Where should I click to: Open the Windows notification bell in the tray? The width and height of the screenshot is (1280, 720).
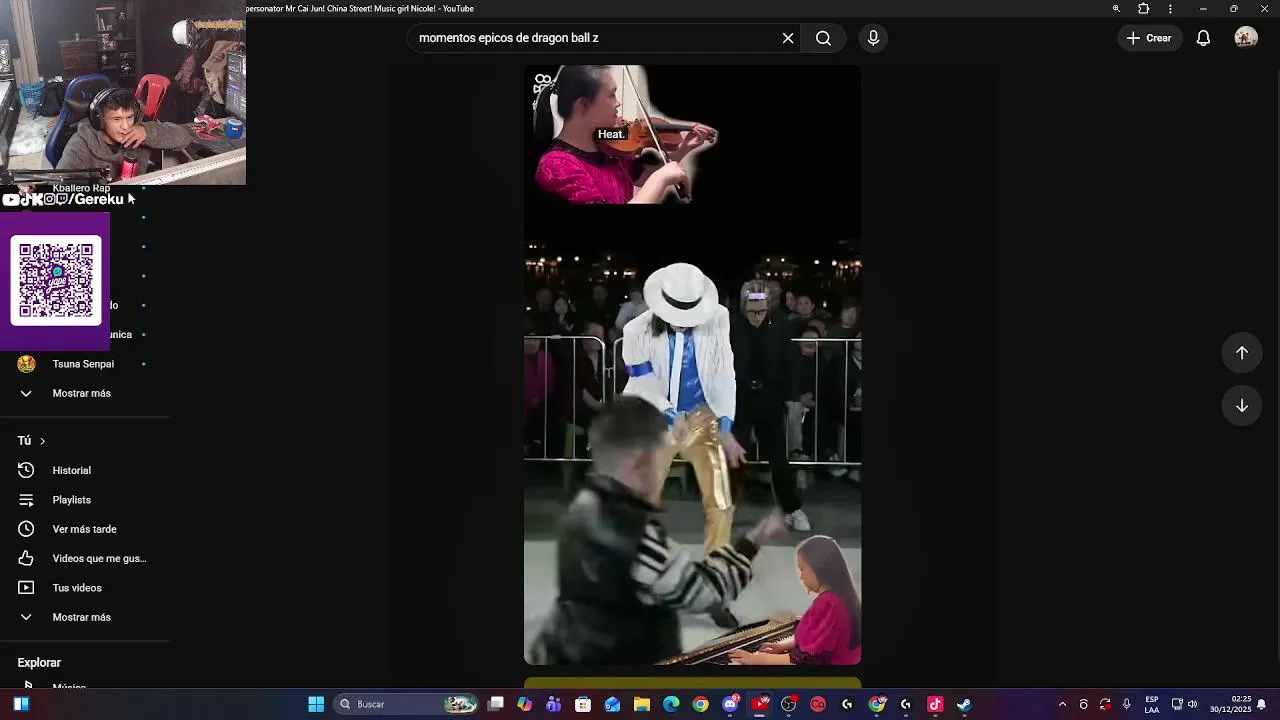1262,704
